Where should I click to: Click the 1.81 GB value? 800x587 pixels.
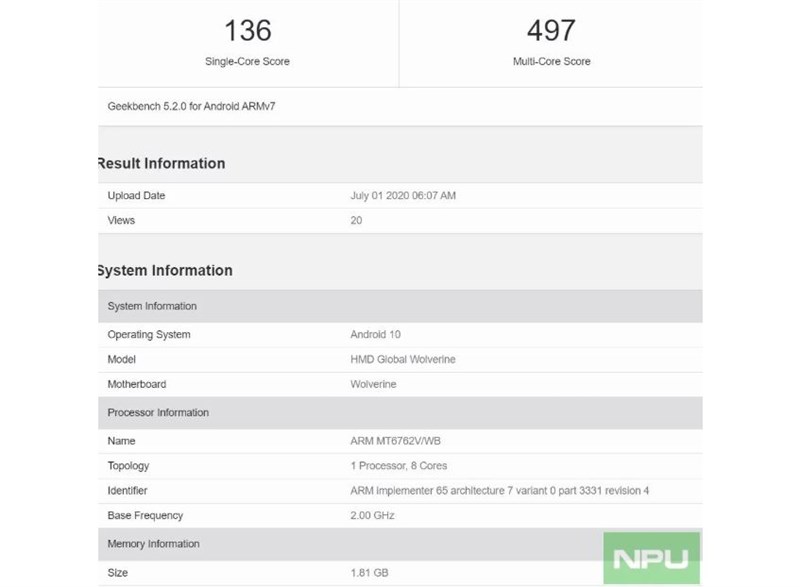coord(369,573)
